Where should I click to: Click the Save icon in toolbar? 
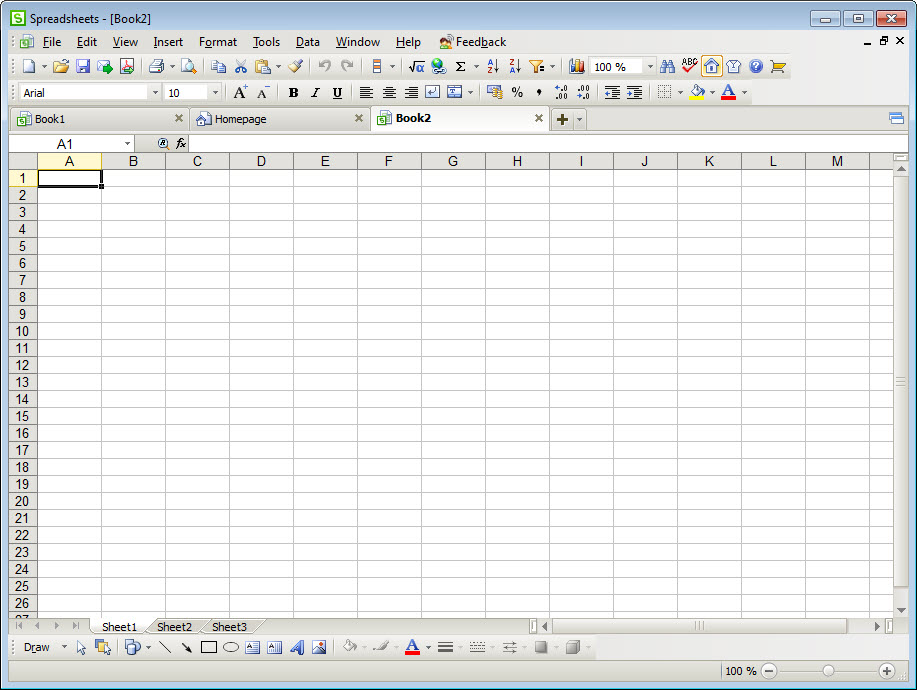(83, 67)
